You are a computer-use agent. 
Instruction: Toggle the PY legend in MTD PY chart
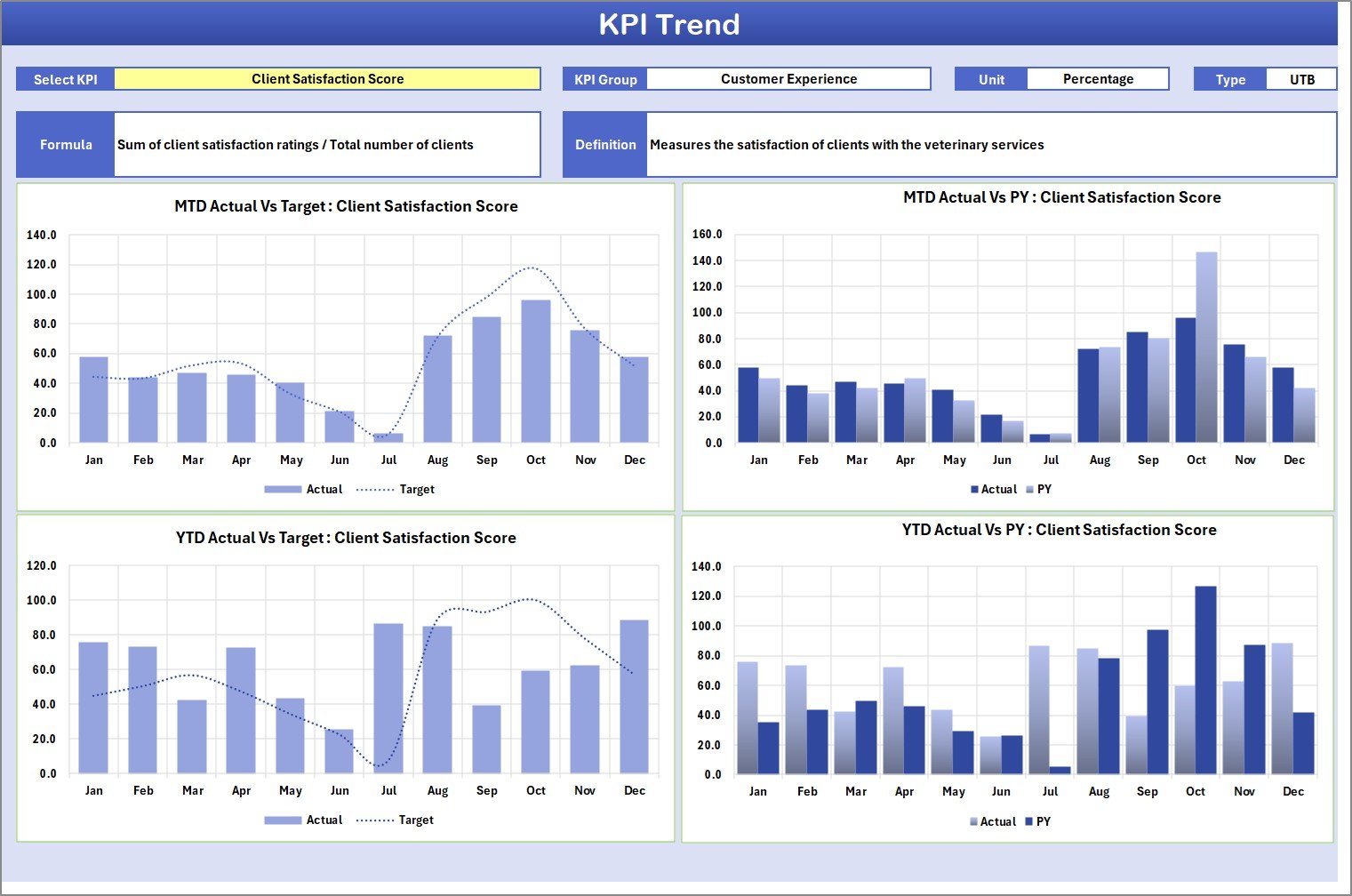(x=1043, y=489)
